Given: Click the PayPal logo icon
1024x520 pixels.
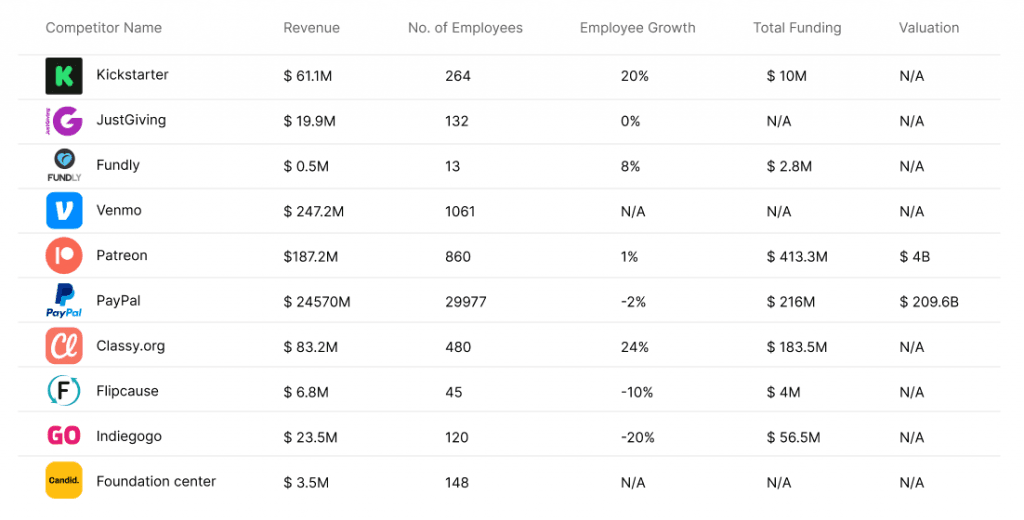Looking at the screenshot, I should [x=63, y=301].
